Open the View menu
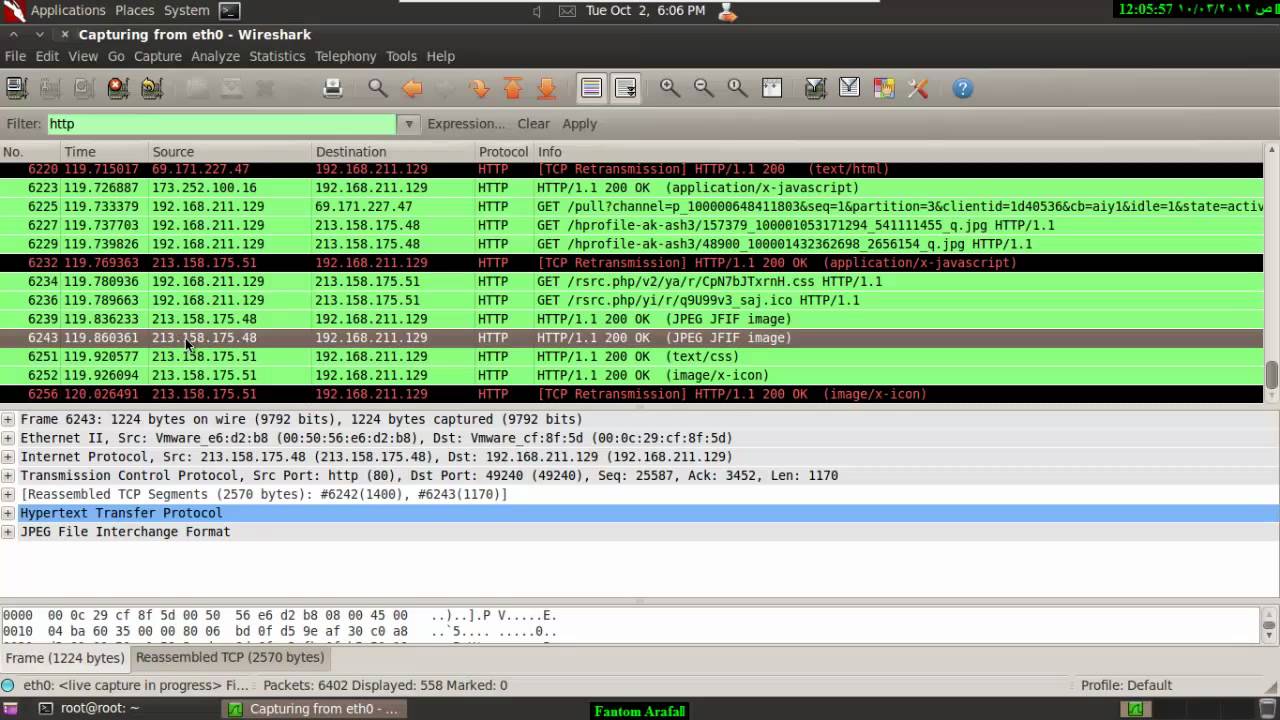 [x=83, y=56]
